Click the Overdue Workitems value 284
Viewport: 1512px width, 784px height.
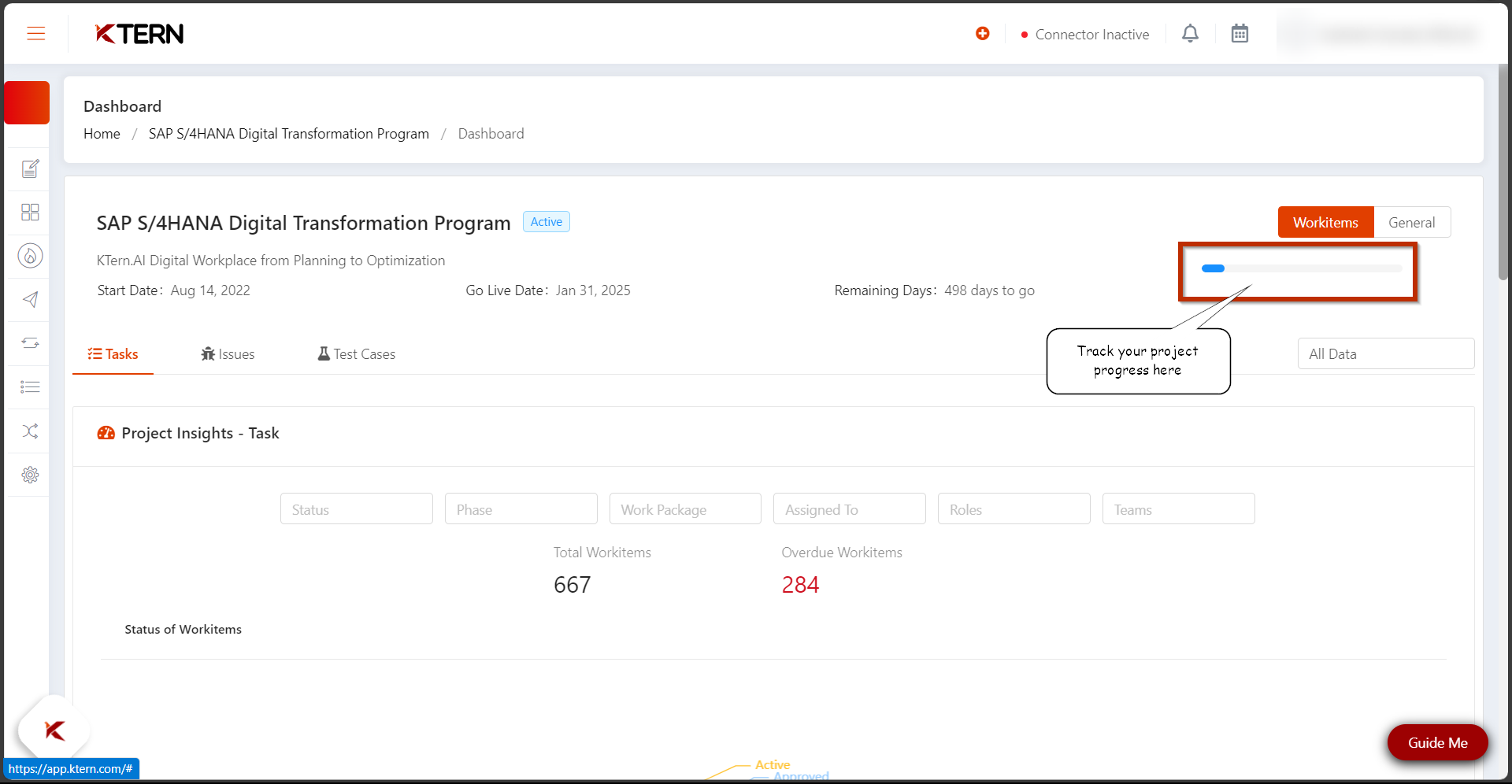pyautogui.click(x=800, y=585)
